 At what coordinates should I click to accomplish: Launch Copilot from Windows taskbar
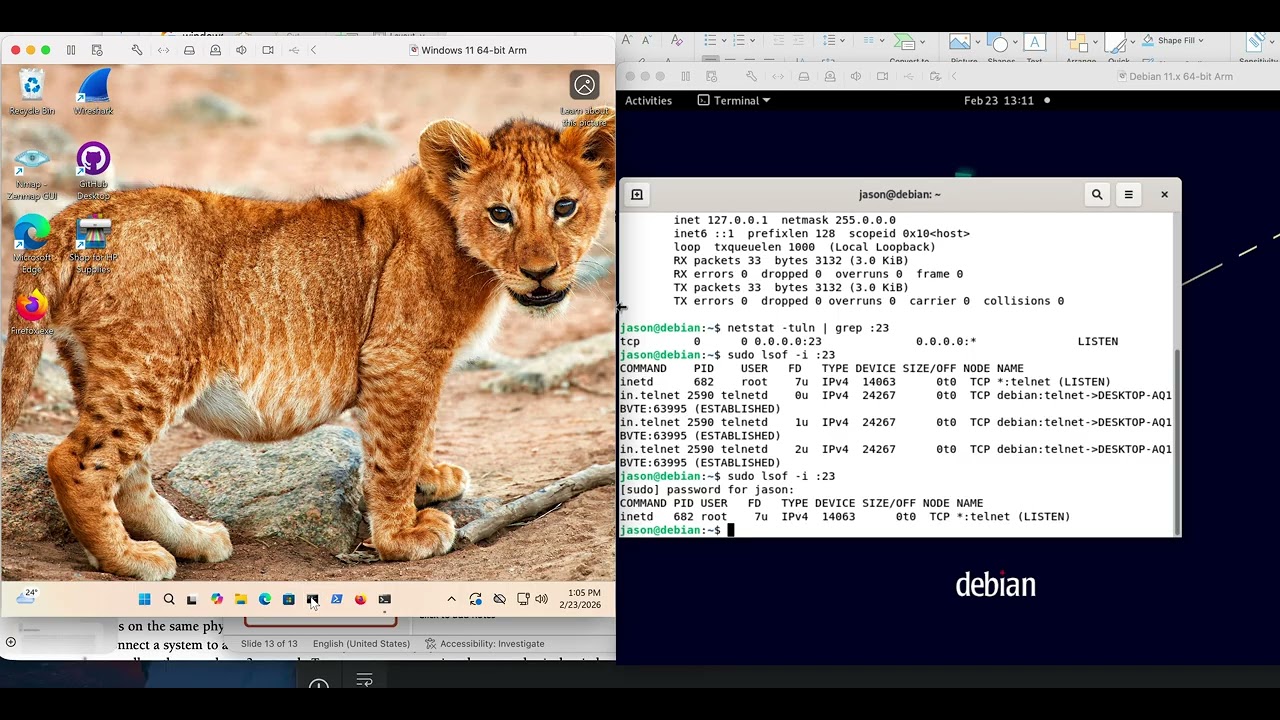pos(216,599)
